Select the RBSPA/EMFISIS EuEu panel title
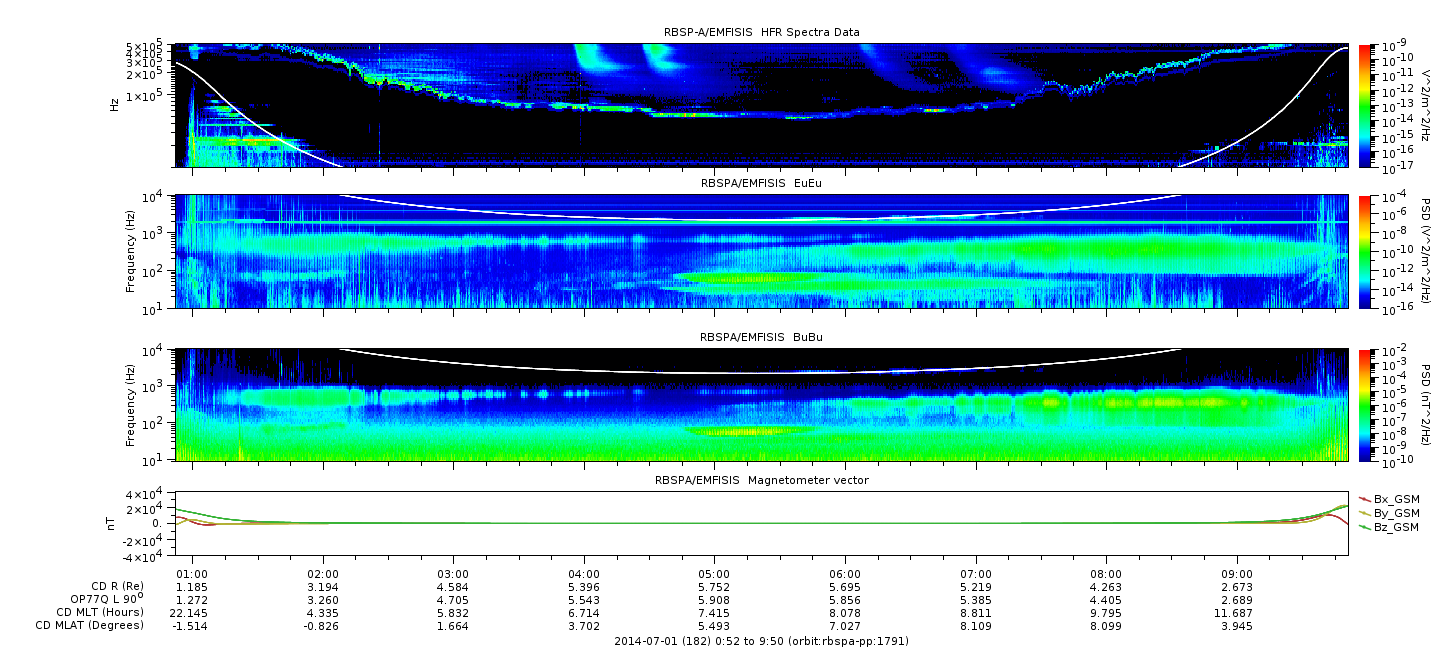 click(x=761, y=184)
